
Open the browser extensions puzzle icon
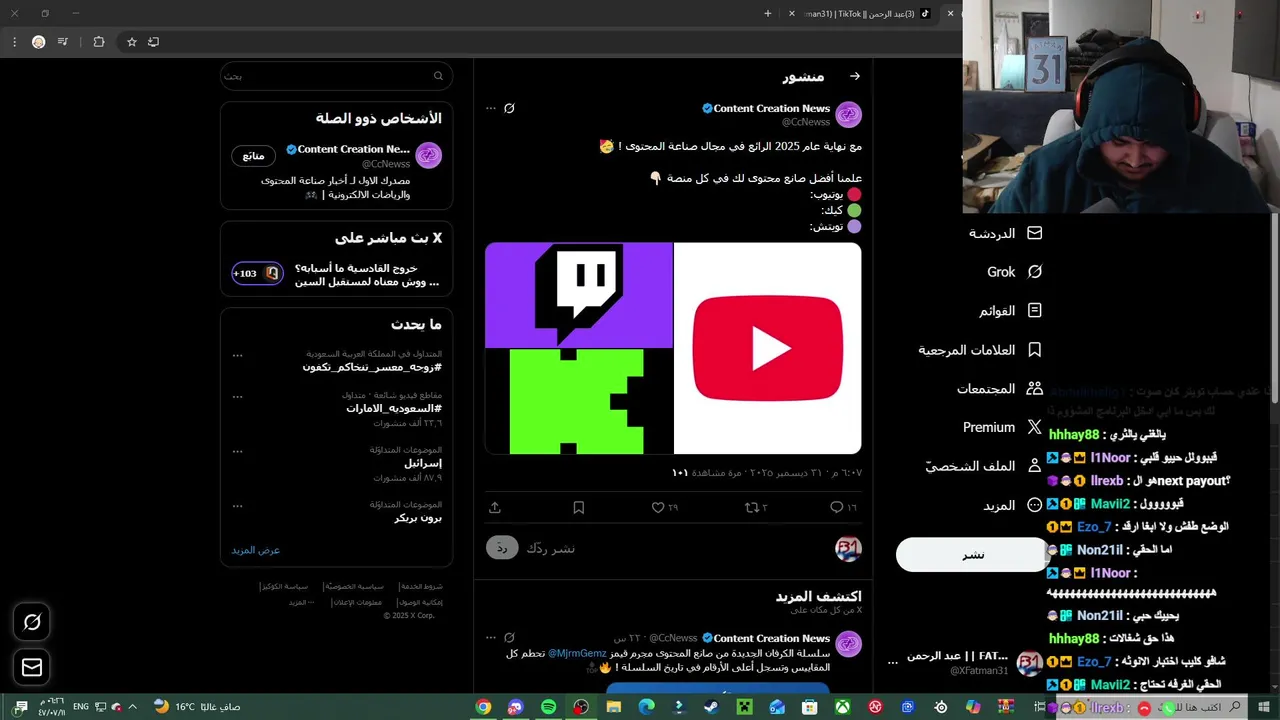click(98, 42)
